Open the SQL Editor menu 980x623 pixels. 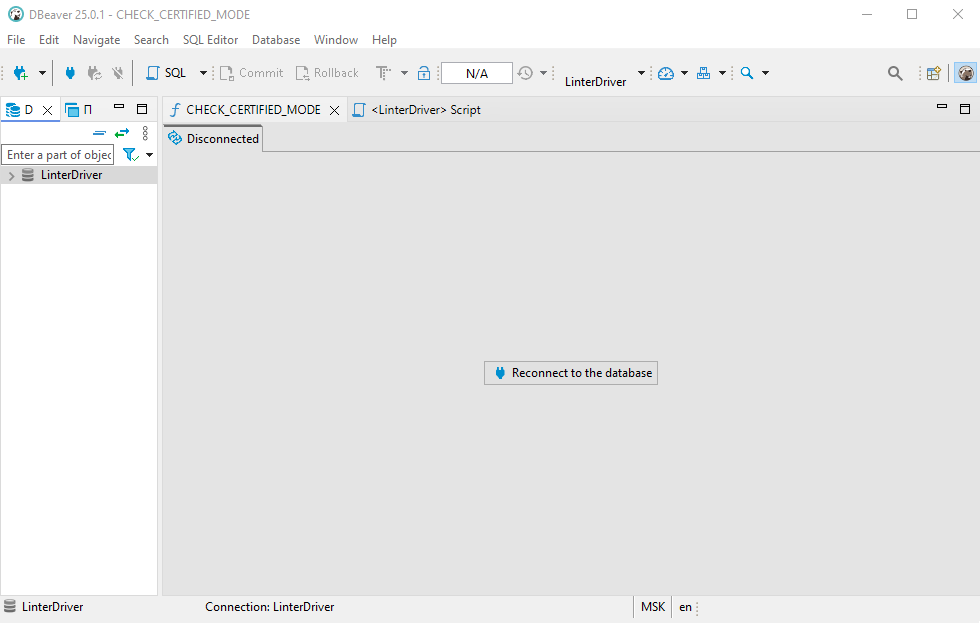[x=210, y=40]
